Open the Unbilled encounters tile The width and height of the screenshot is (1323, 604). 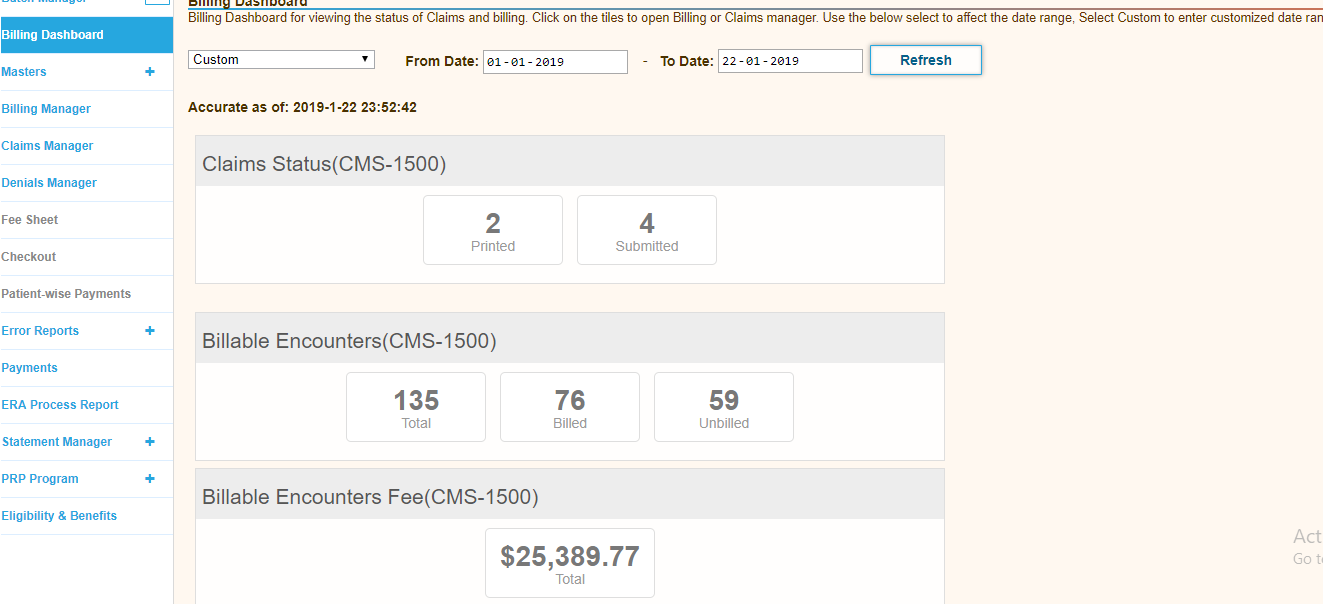724,407
